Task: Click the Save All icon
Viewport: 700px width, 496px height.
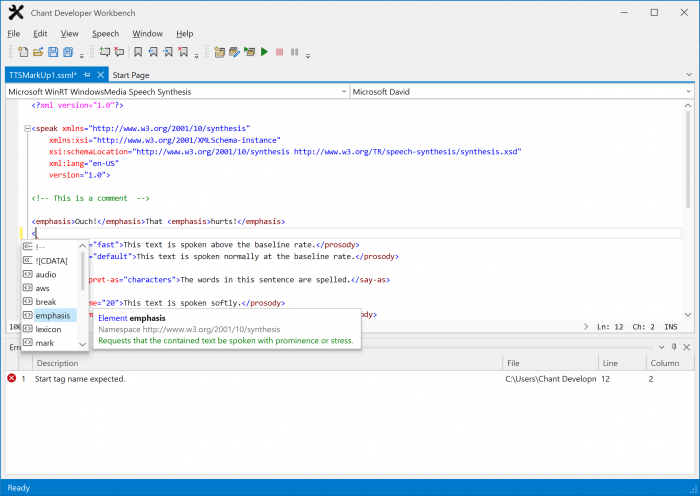Action: (68, 52)
